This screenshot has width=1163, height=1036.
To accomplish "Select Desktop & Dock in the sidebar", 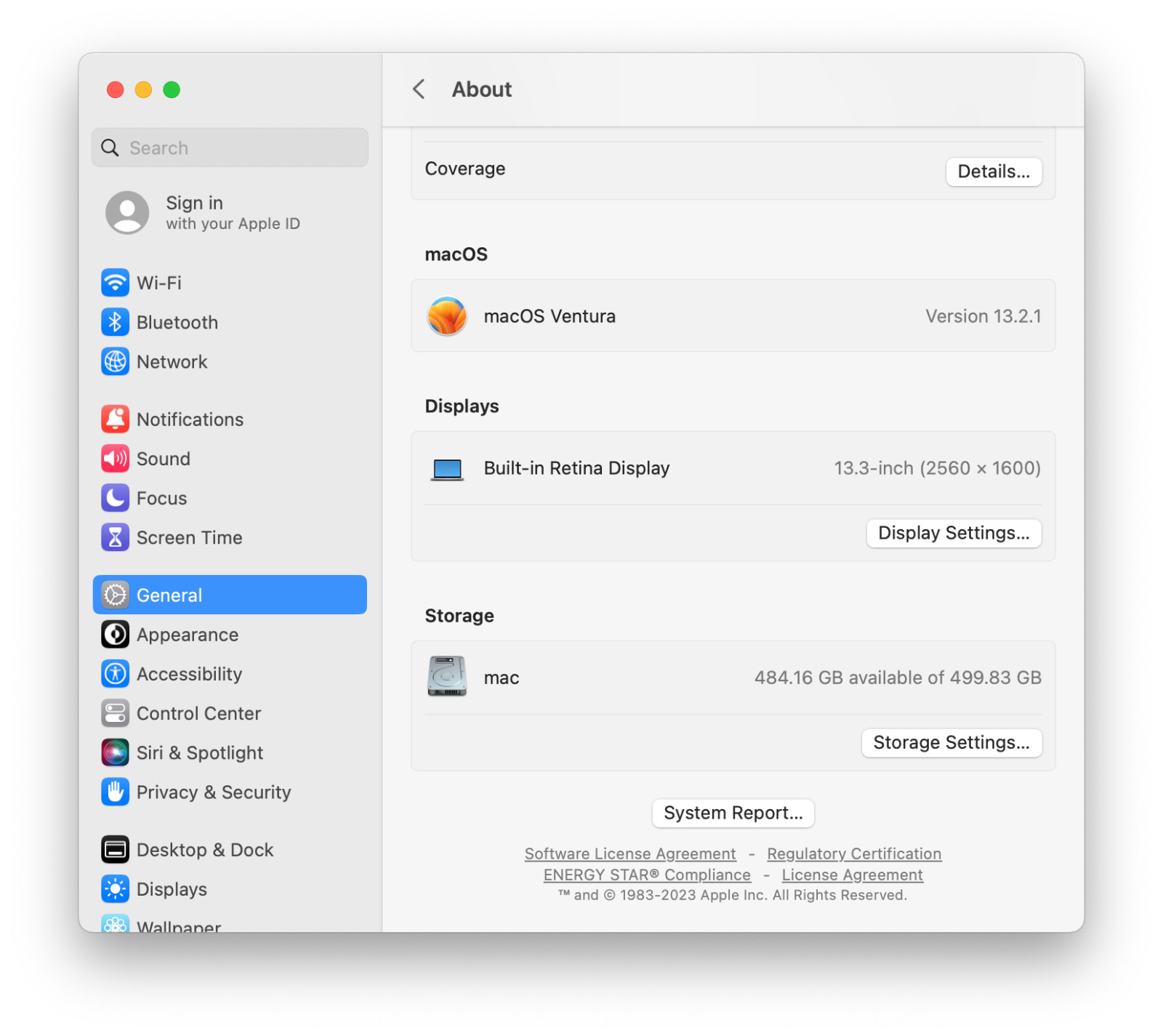I will pyautogui.click(x=230, y=850).
